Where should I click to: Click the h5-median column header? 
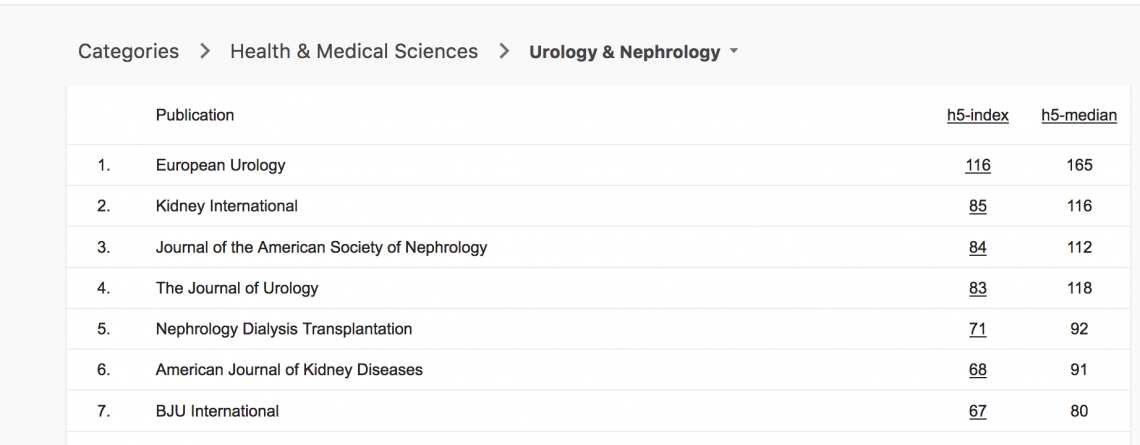pyautogui.click(x=1078, y=115)
